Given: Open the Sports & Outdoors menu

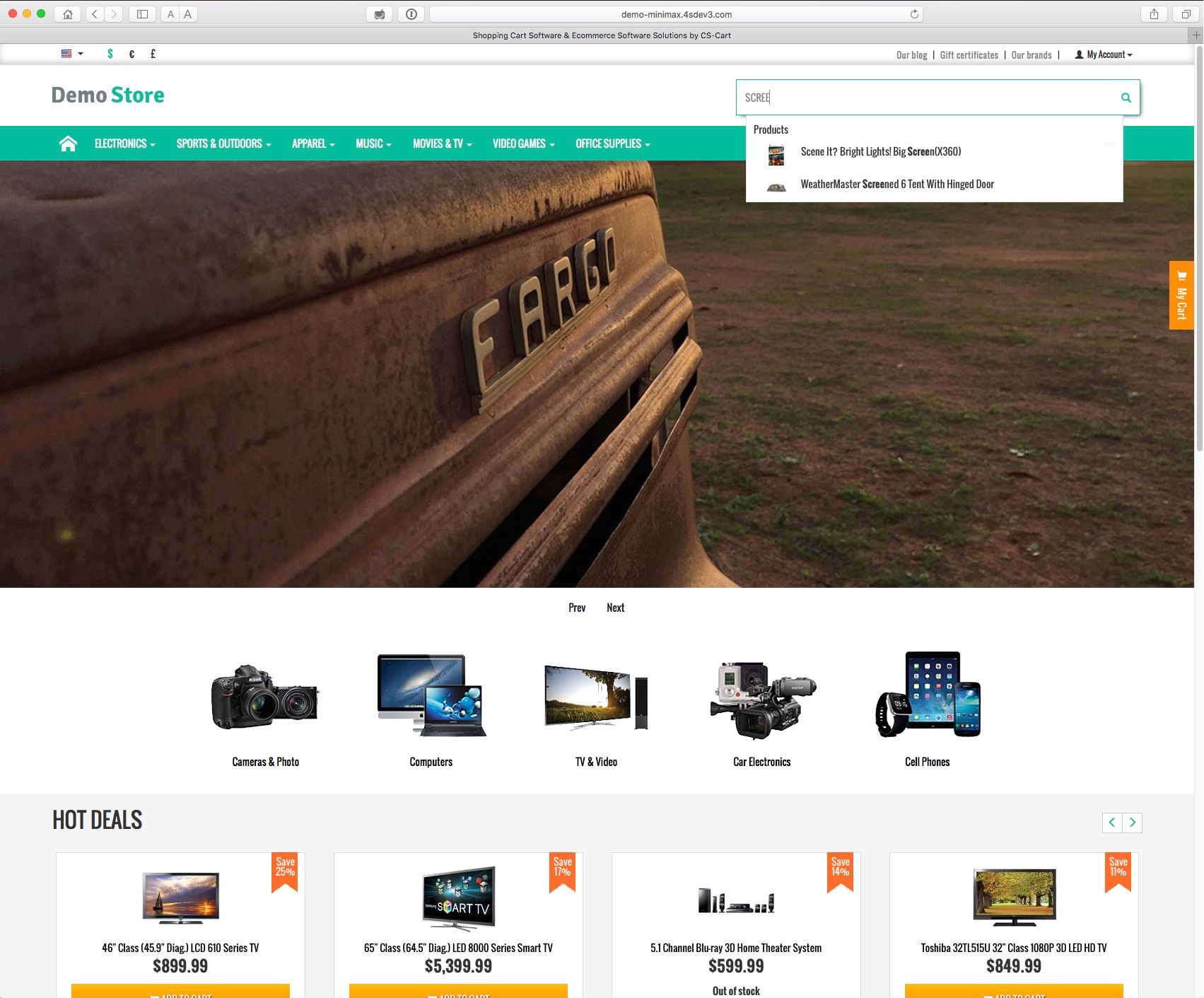Looking at the screenshot, I should point(223,144).
